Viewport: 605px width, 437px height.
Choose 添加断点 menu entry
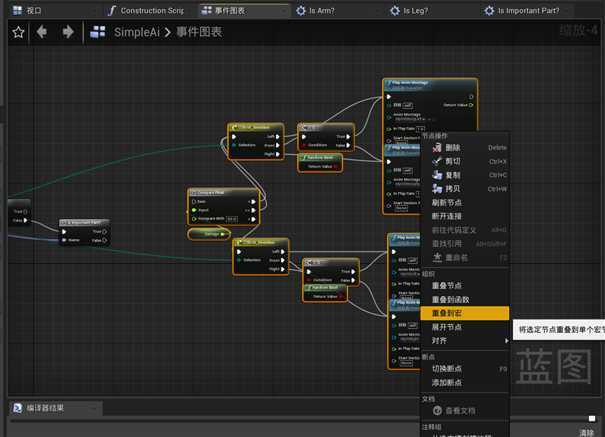465,383
